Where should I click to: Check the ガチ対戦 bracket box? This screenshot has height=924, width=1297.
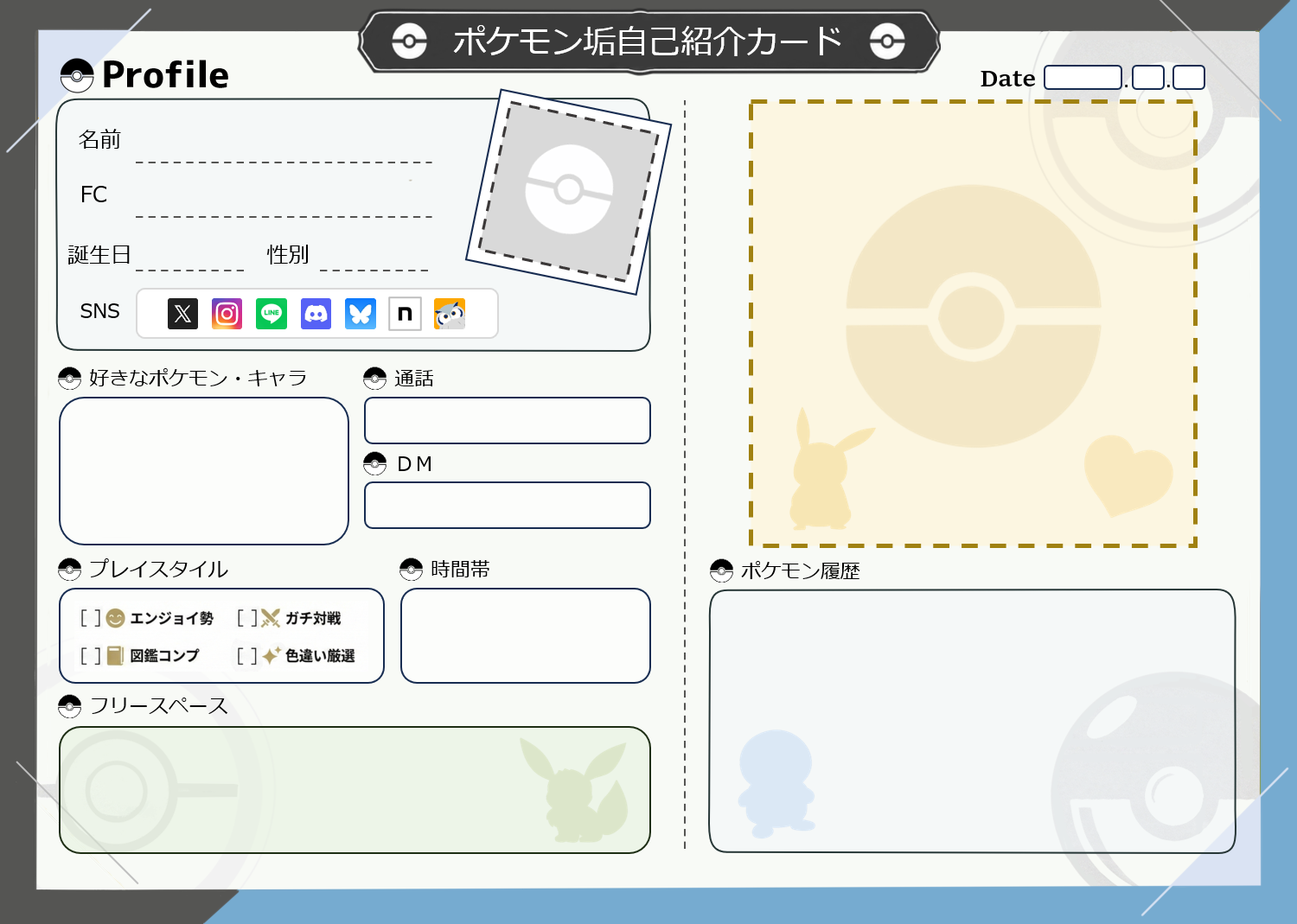(247, 618)
